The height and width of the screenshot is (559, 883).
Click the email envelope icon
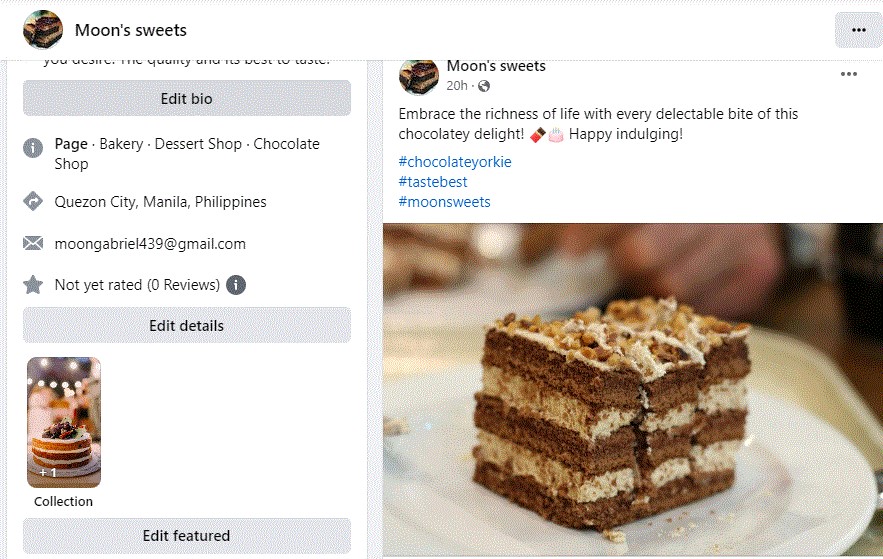click(33, 244)
